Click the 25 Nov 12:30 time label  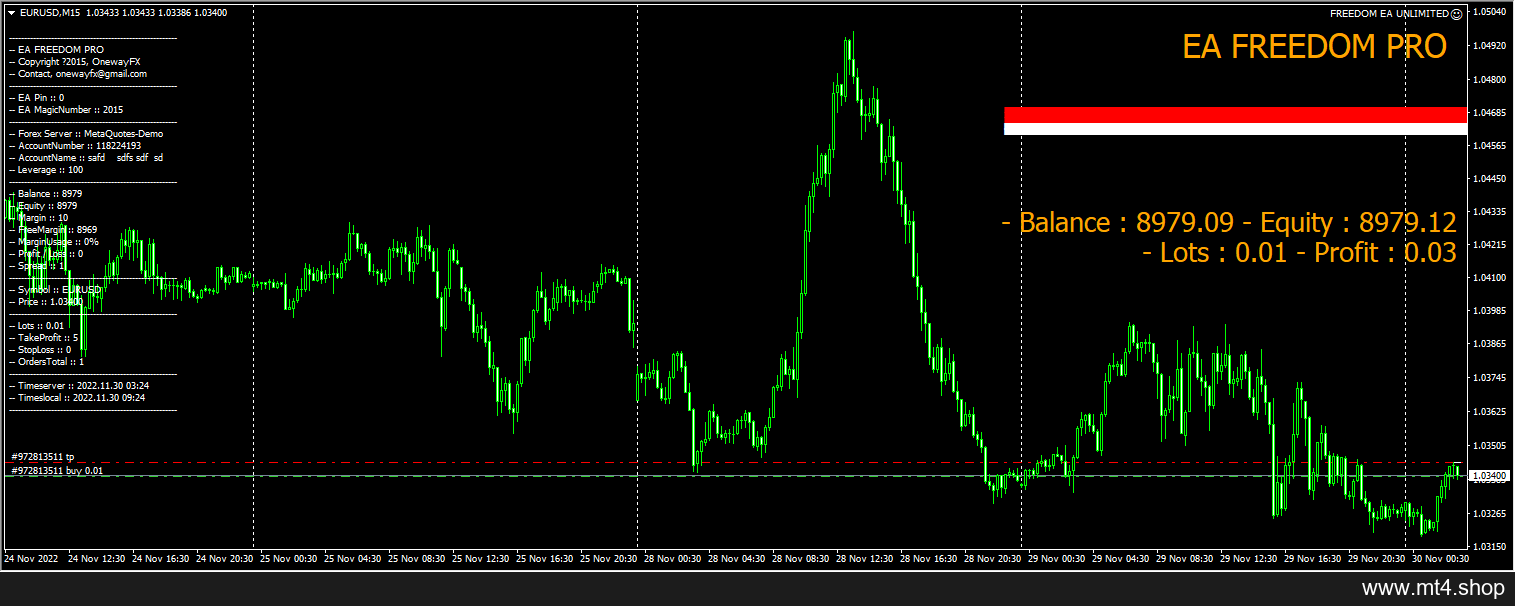481,559
